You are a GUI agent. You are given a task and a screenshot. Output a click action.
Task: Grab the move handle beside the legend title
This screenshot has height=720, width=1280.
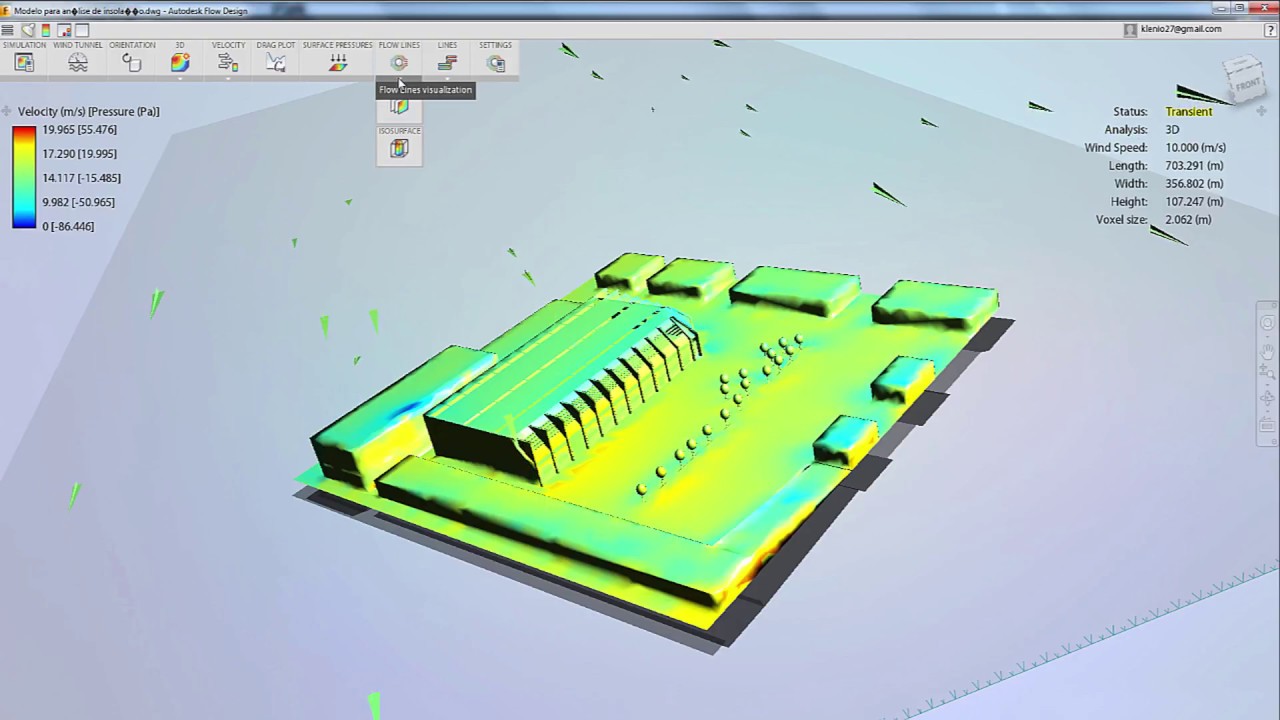click(8, 112)
